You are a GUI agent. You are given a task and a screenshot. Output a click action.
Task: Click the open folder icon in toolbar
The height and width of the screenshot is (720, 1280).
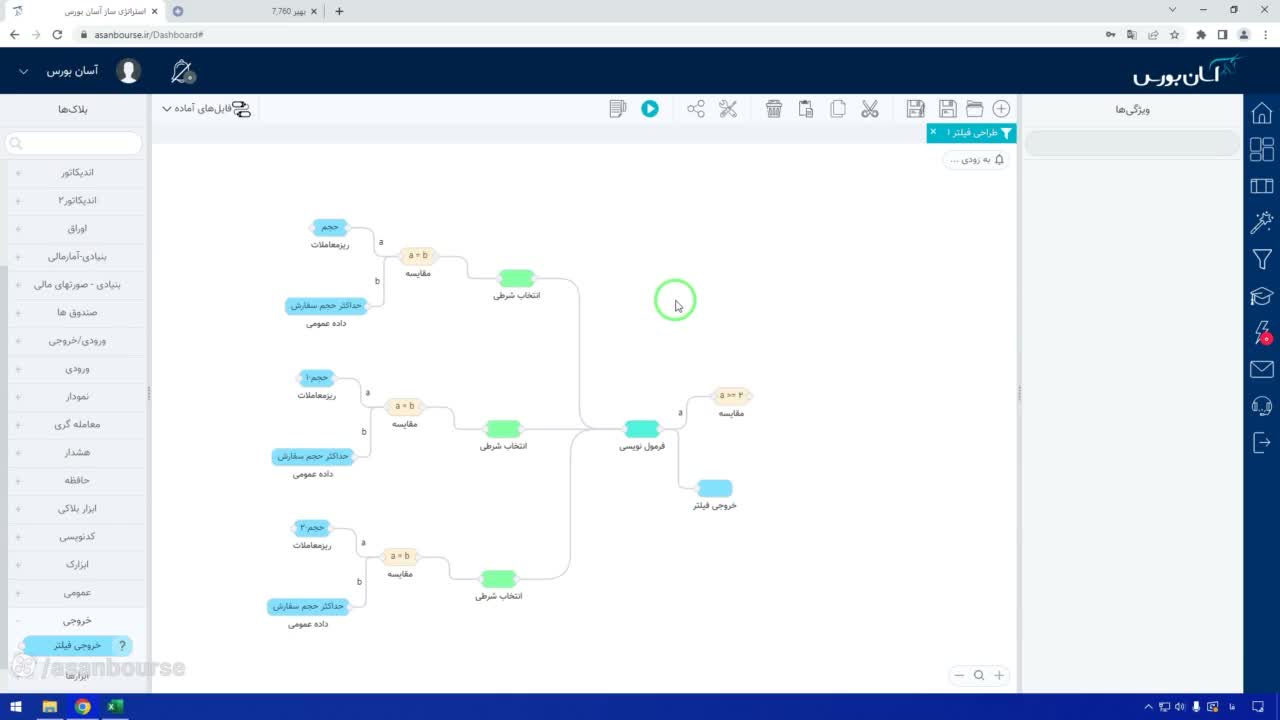pyautogui.click(x=974, y=109)
